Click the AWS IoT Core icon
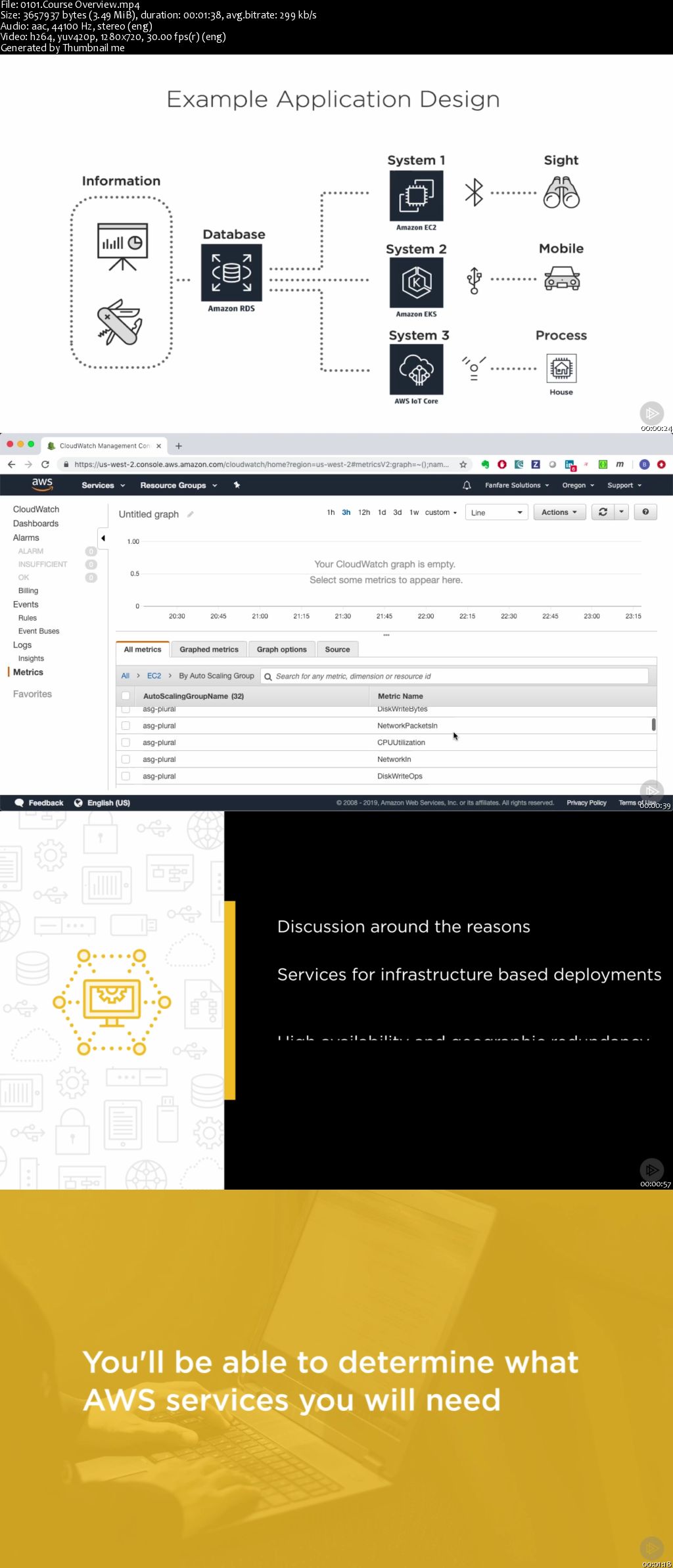The image size is (673, 1568). click(416, 369)
